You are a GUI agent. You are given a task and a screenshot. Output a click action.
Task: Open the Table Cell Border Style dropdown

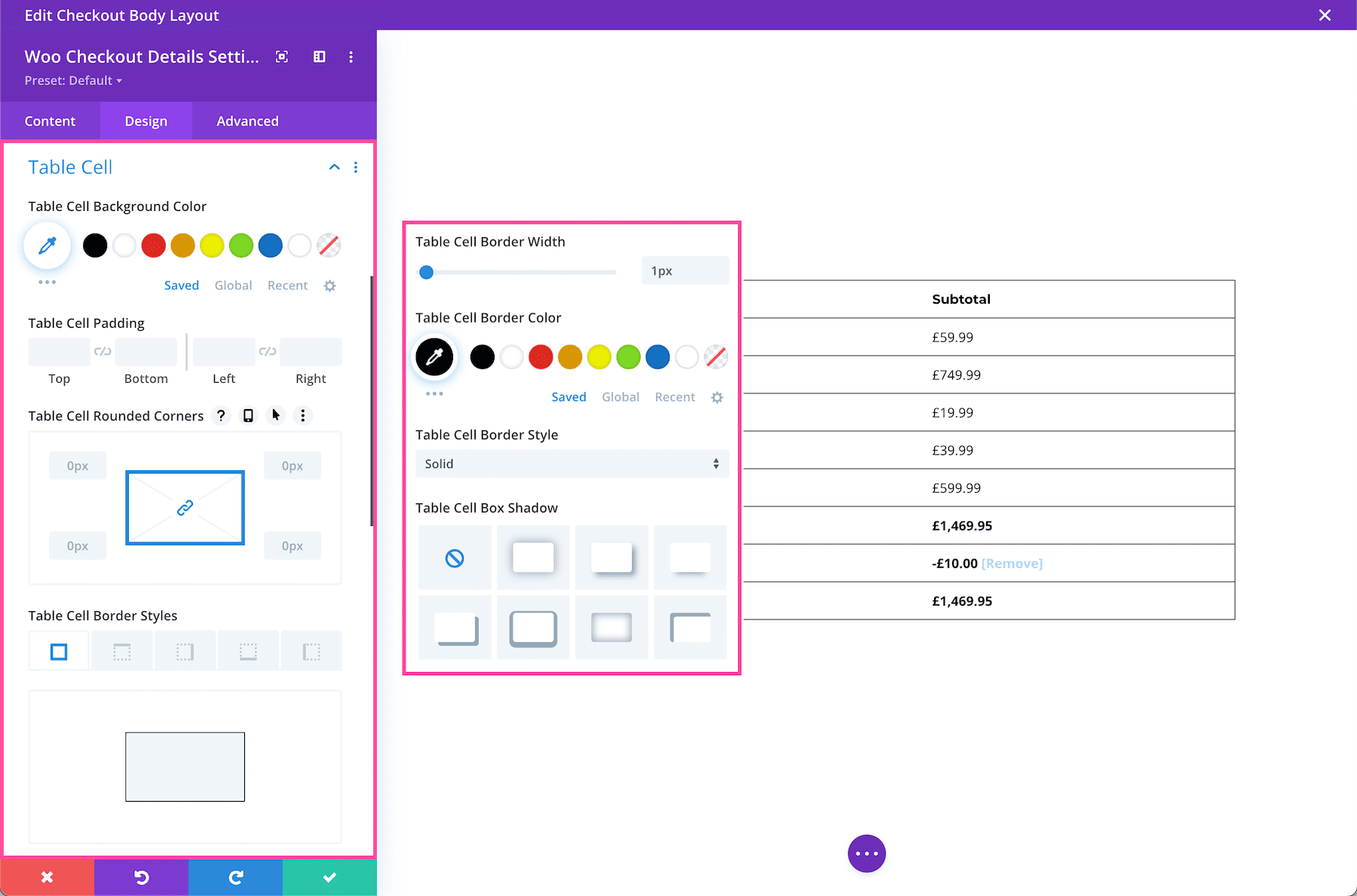[571, 463]
